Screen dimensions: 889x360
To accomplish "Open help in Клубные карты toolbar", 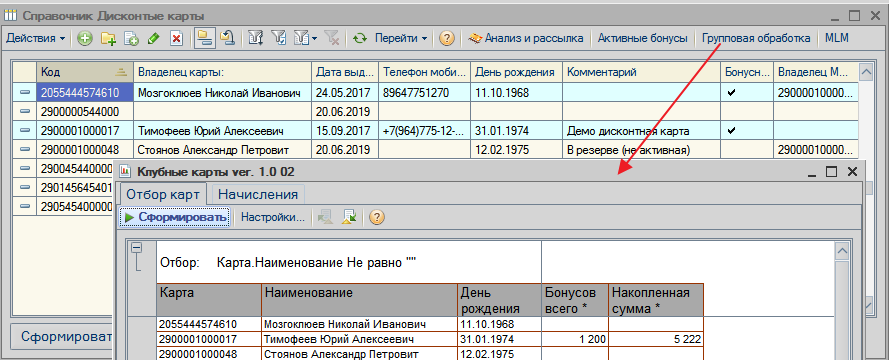I will [376, 217].
